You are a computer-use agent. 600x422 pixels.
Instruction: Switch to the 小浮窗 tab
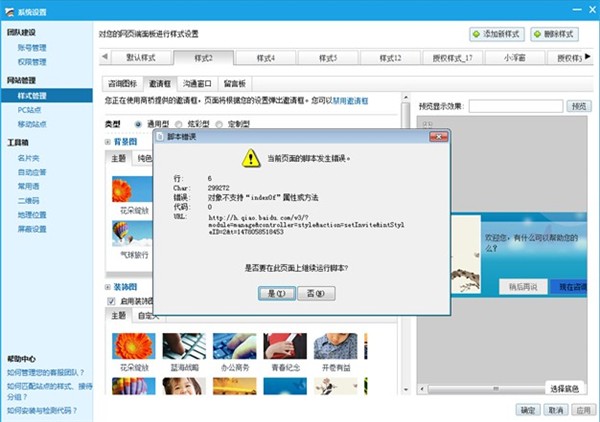tap(515, 58)
